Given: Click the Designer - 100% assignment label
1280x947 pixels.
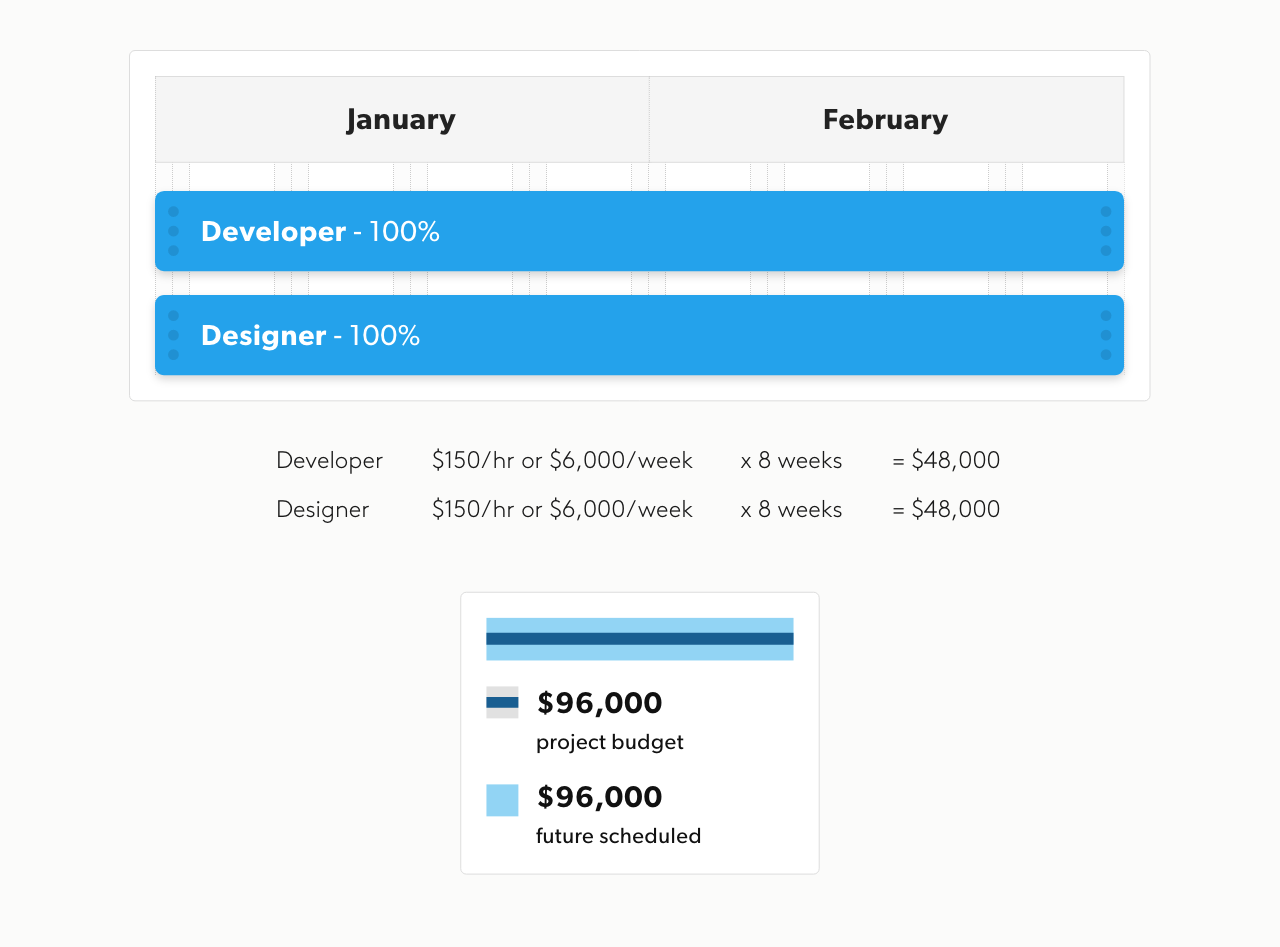Looking at the screenshot, I should pyautogui.click(x=310, y=336).
